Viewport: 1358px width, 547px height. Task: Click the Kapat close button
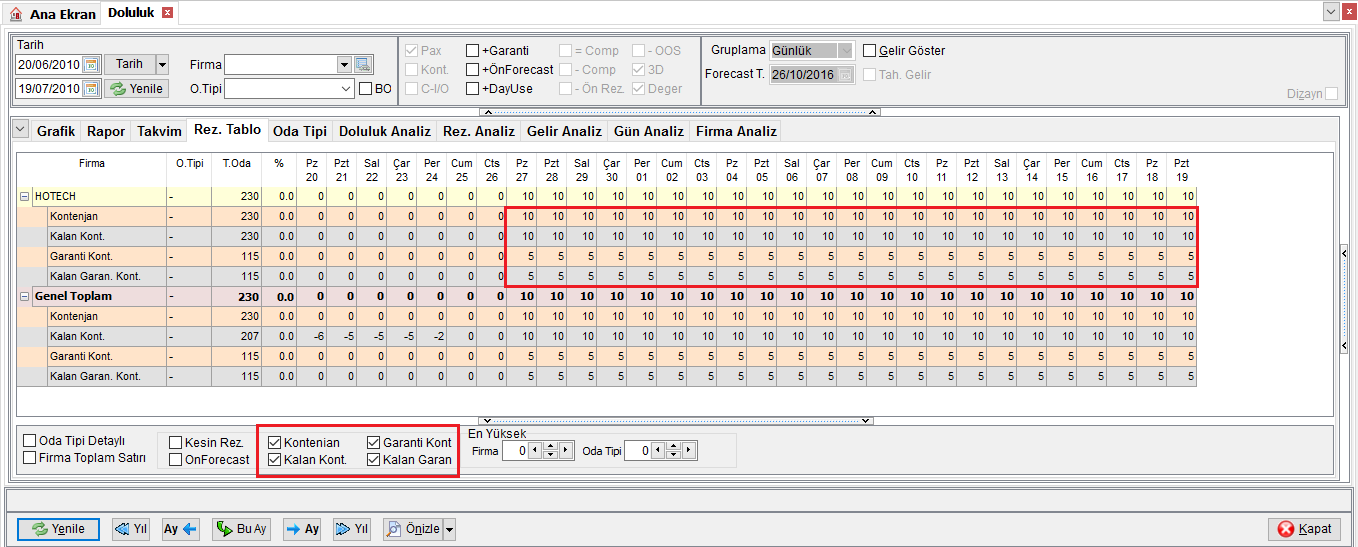[x=1304, y=529]
